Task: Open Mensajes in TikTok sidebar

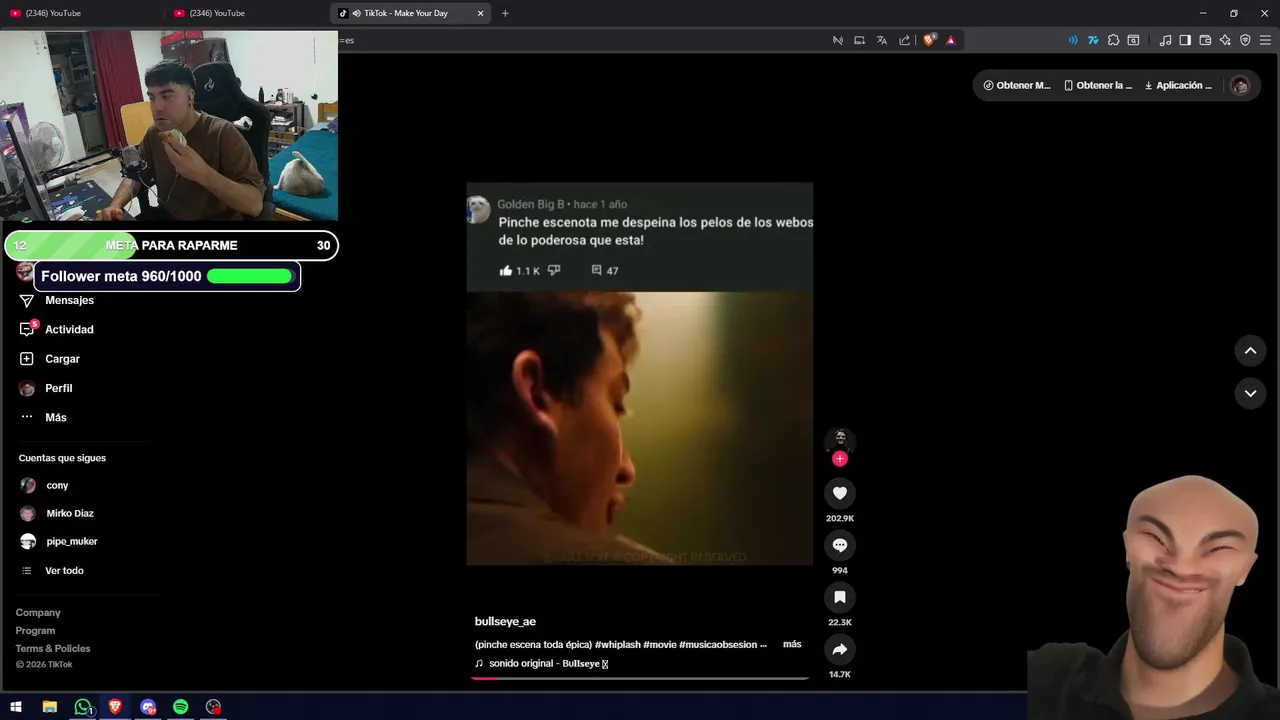Action: pos(57,300)
